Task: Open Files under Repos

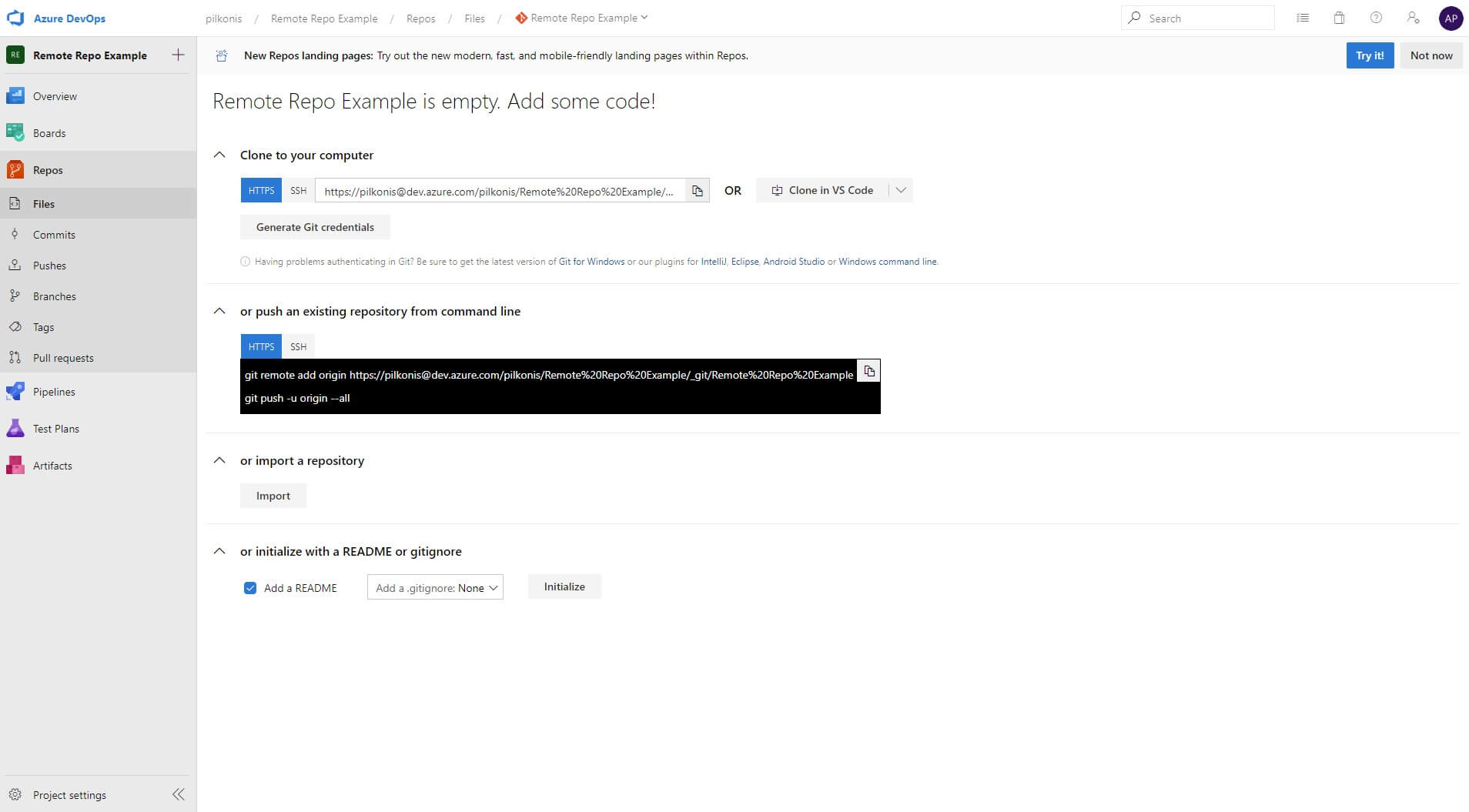Action: click(98, 204)
